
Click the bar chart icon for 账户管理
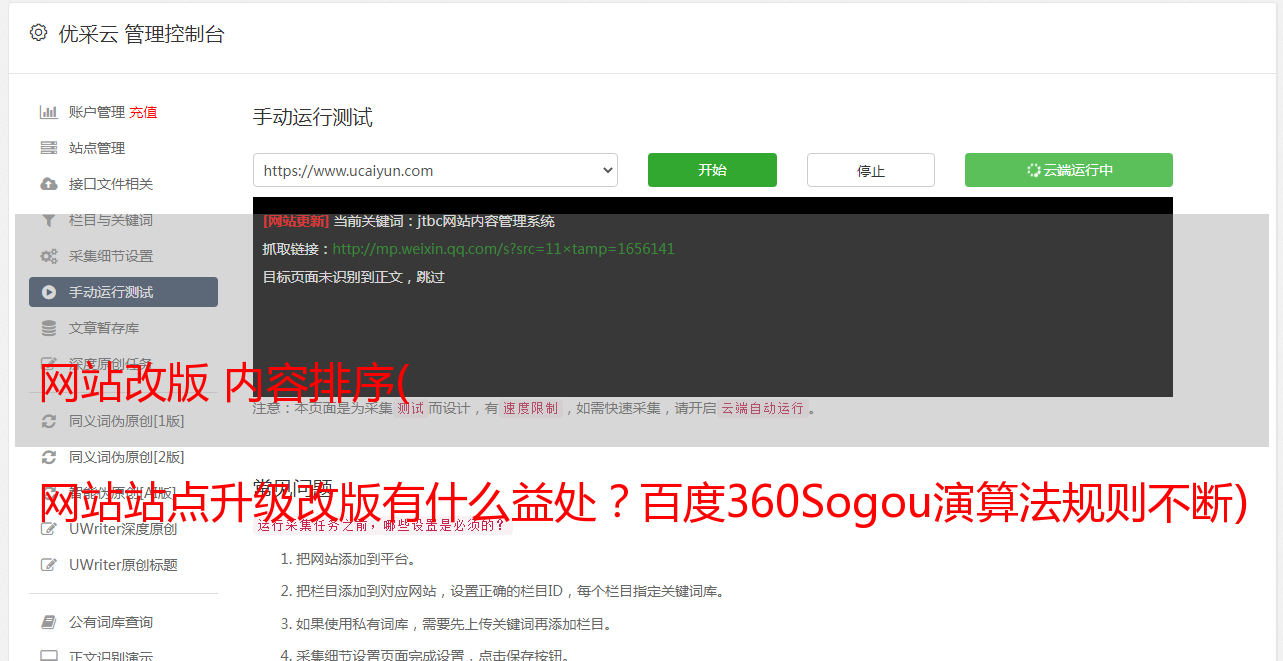[48, 112]
